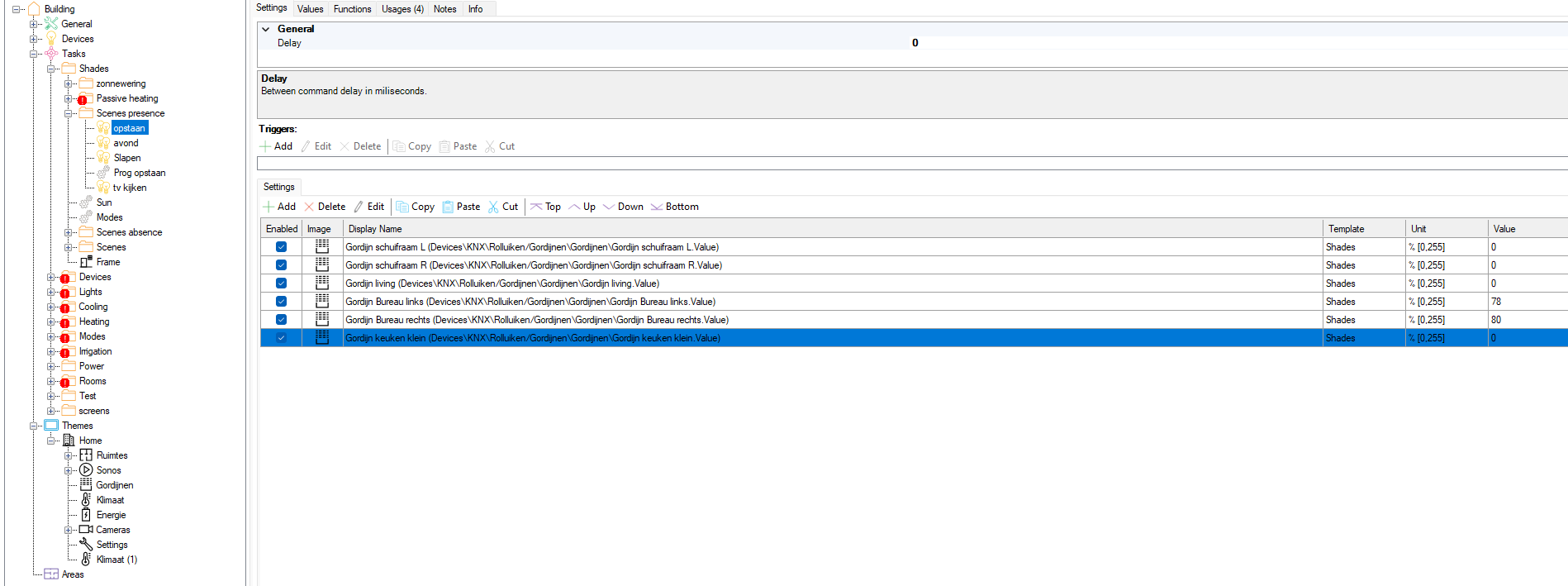
Task: Click the Klimaat thermometer icon in tree
Action: 86,500
